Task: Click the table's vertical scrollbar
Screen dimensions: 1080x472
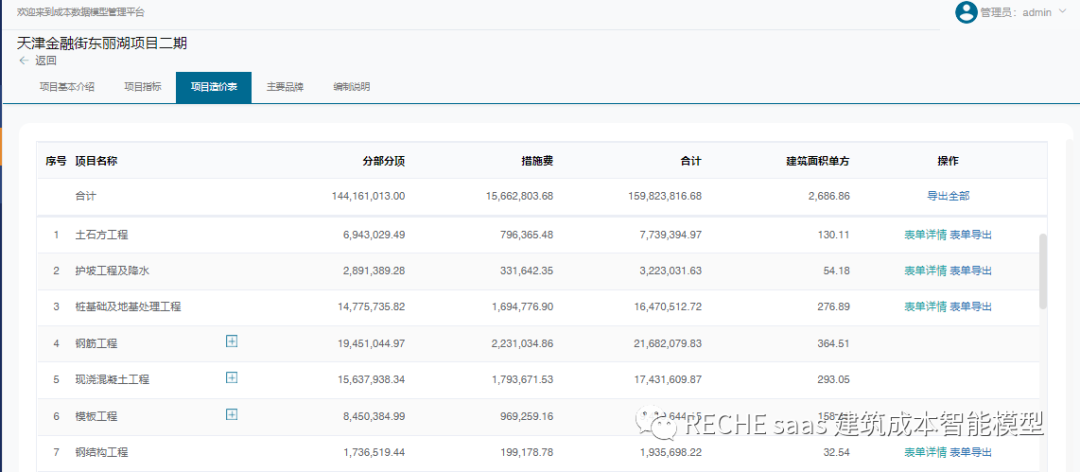Action: (1043, 270)
